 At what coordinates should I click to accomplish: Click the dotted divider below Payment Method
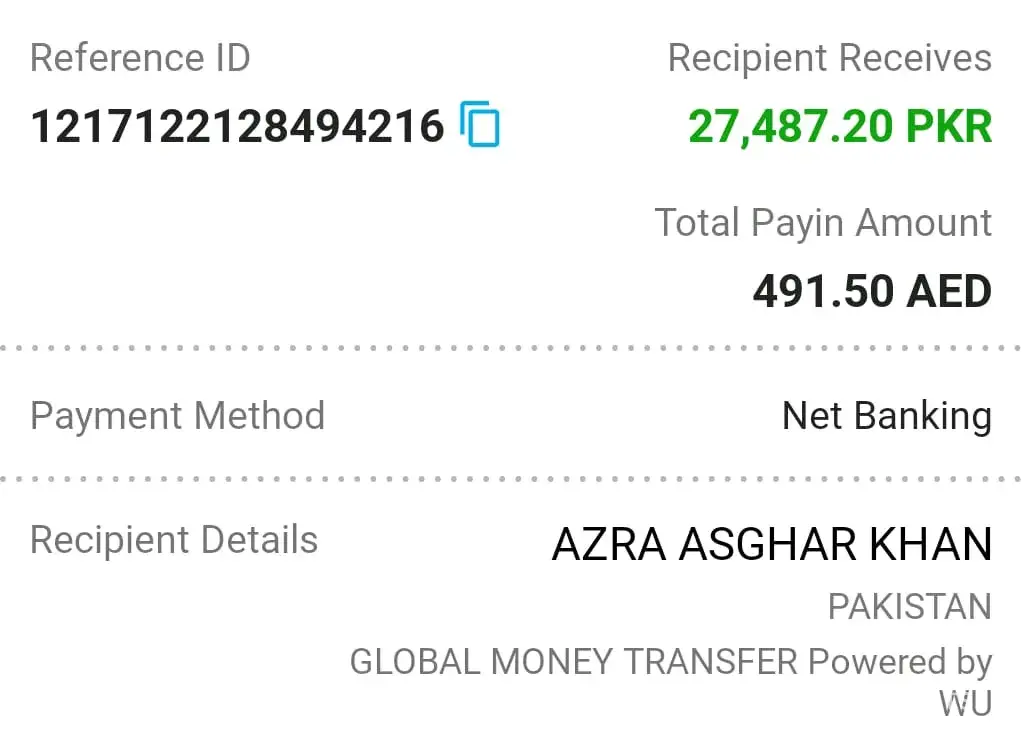coord(510,479)
